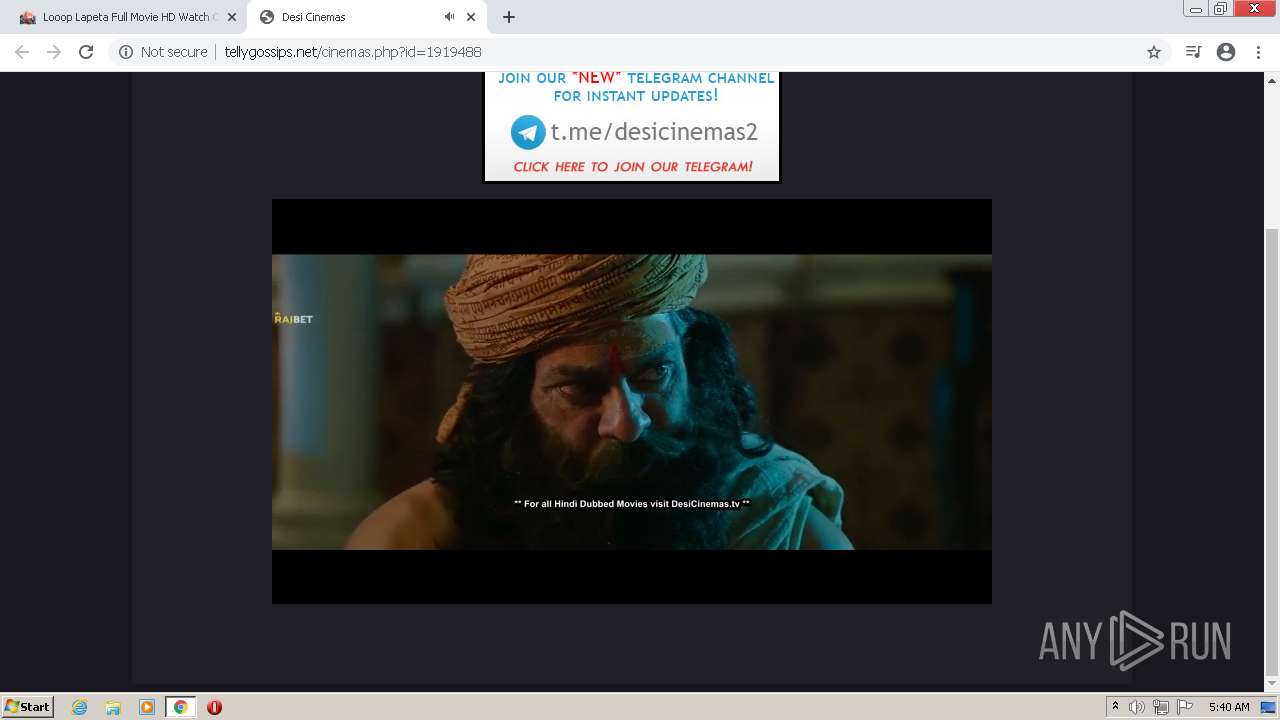
Task: Open Windows Explorer folder from taskbar
Action: click(x=113, y=707)
